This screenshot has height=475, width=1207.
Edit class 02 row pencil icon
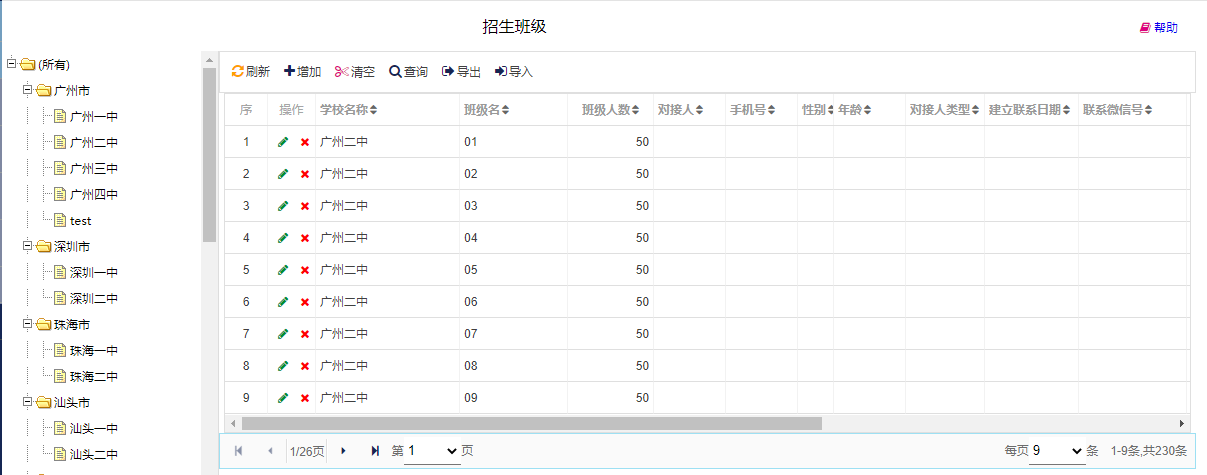coord(283,174)
